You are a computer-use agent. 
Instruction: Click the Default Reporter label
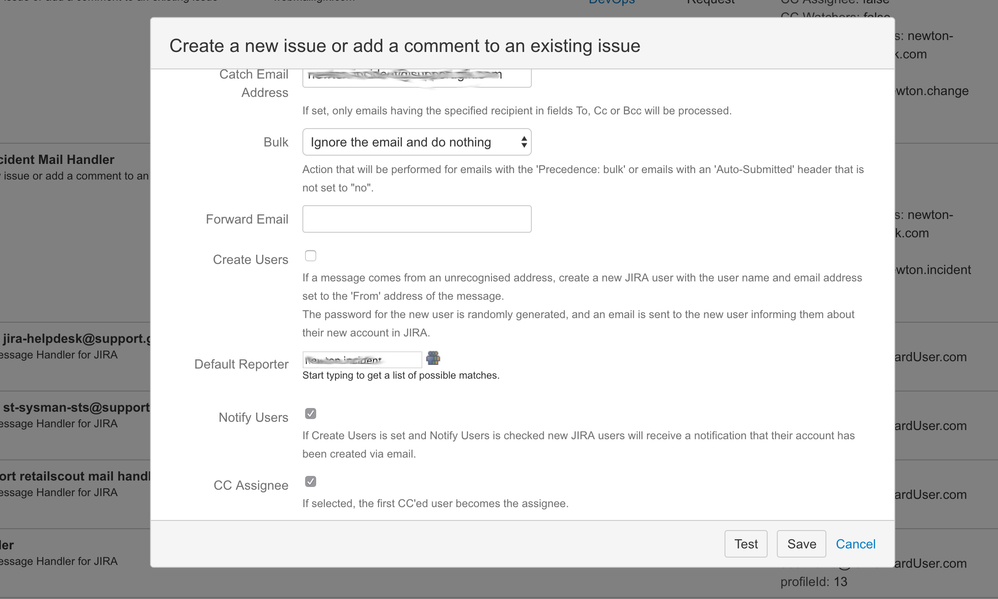241,364
